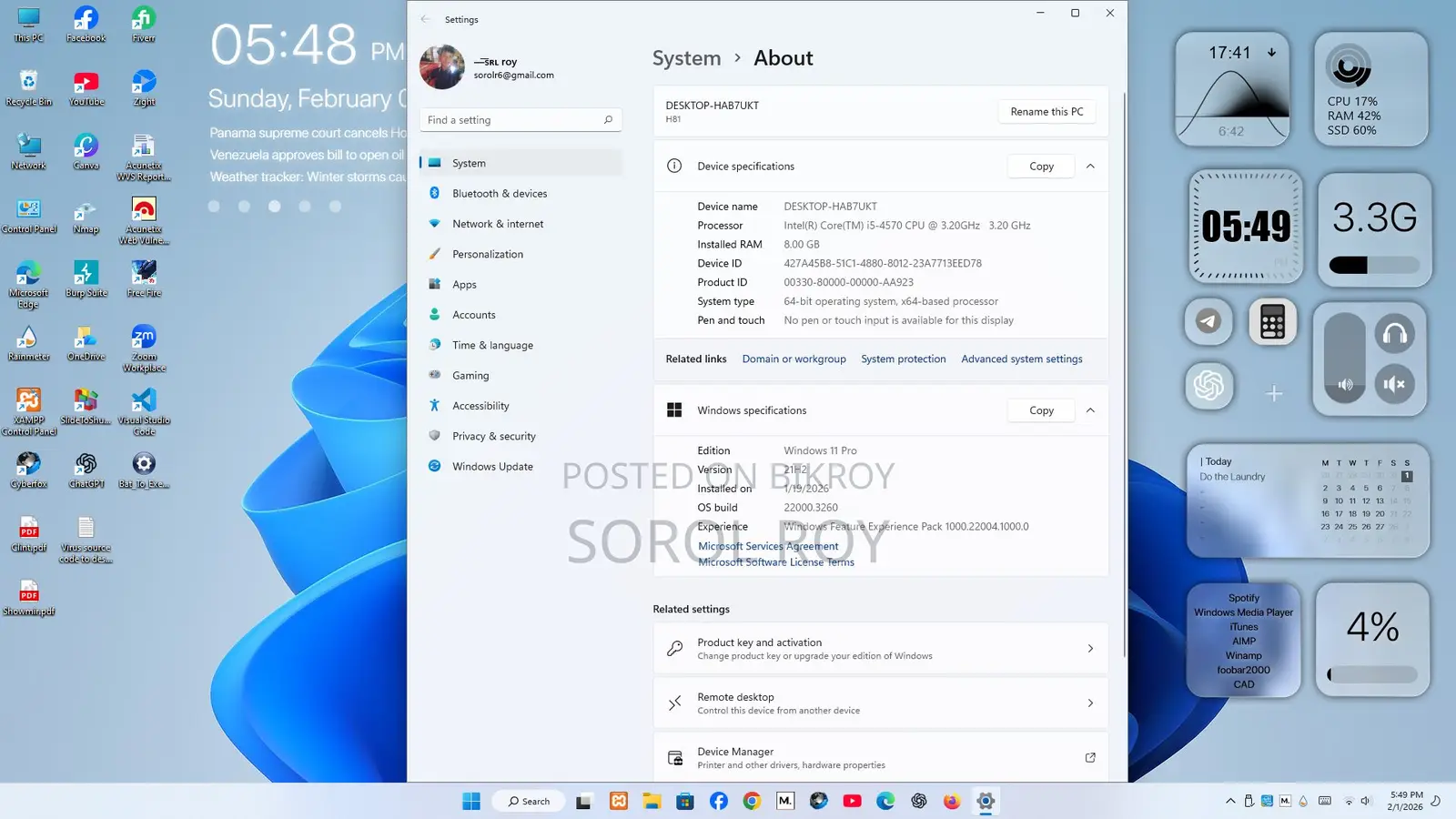This screenshot has width=1456, height=819.
Task: Open the Recycle Bin desktop icon
Action: point(28,88)
